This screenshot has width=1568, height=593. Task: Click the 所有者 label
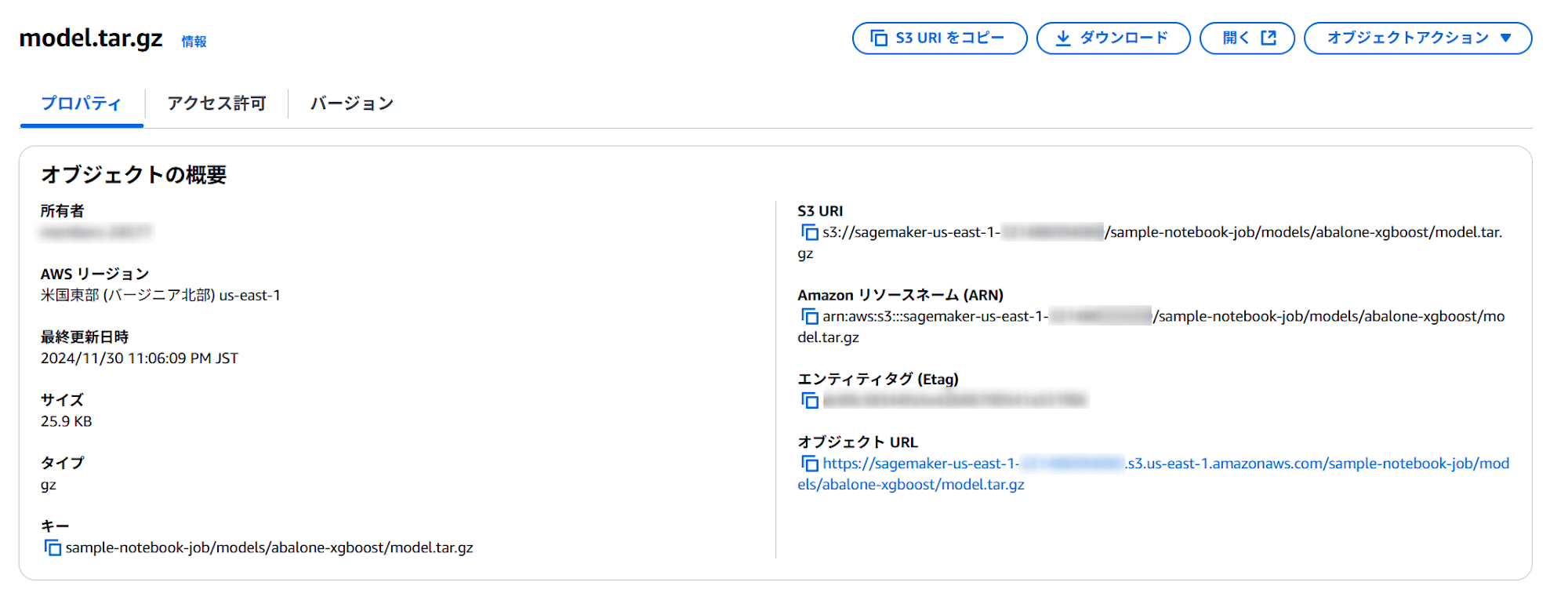coord(63,211)
